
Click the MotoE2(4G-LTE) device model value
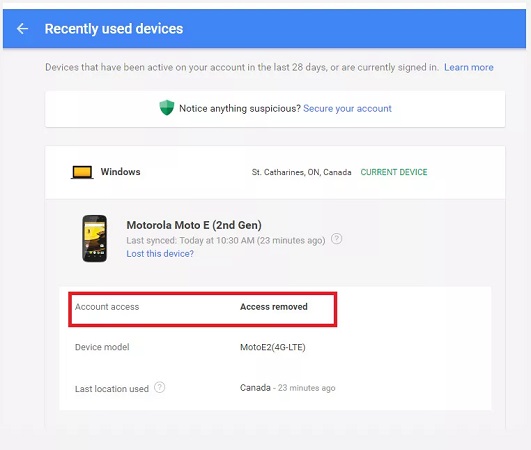coord(273,347)
